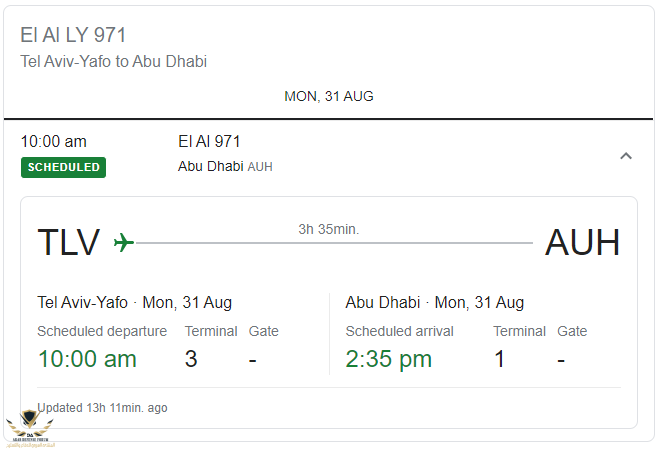This screenshot has height=449, width=661.
Task: Click the Abu Dhabi AUH destination label
Action: (x=225, y=167)
